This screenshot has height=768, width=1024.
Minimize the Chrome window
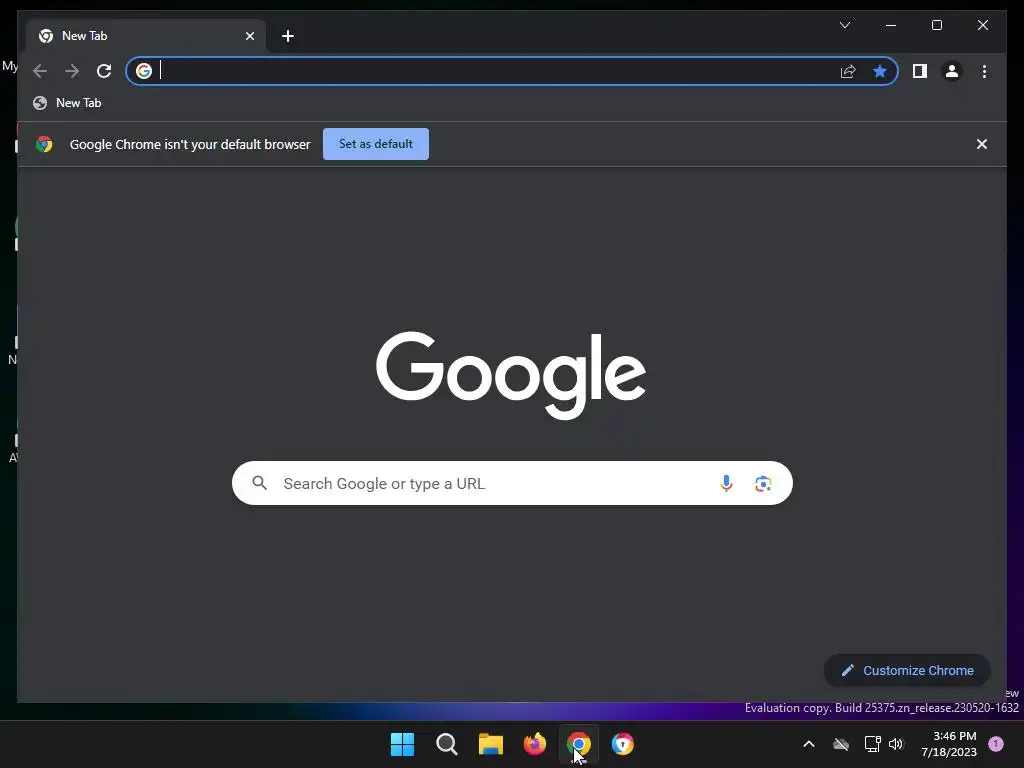click(891, 25)
